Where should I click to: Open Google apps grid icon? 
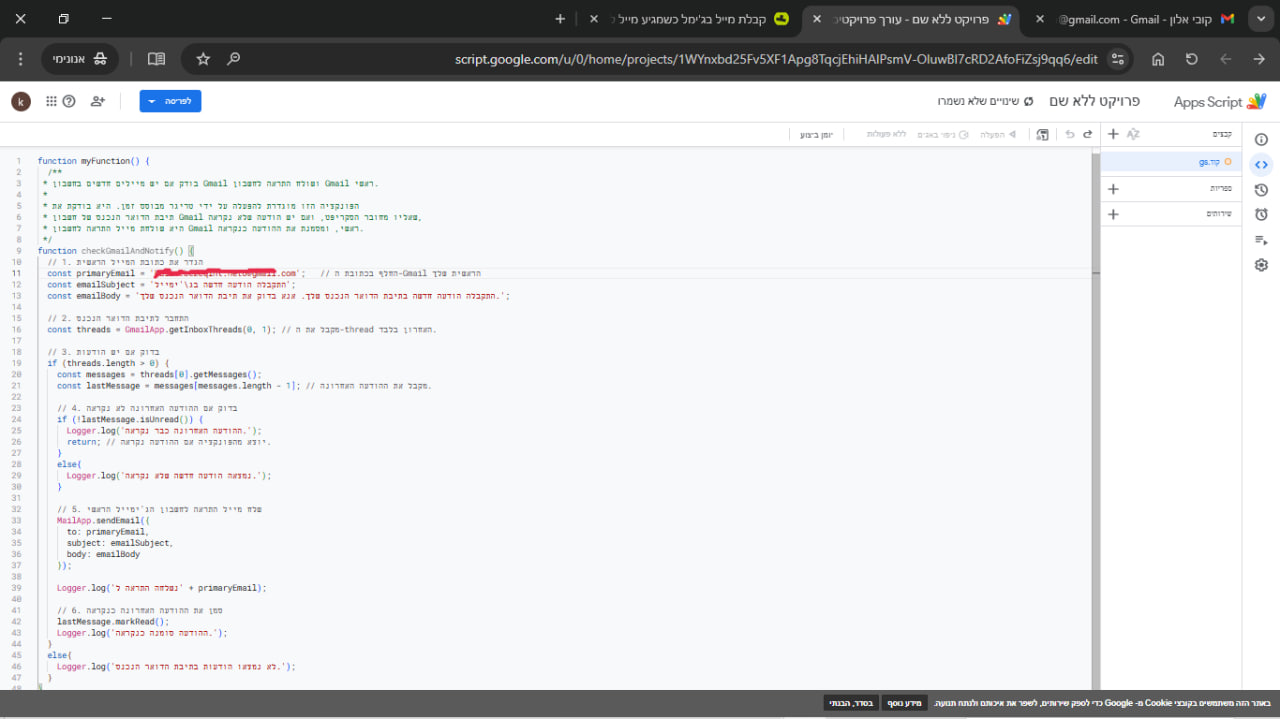(x=51, y=101)
